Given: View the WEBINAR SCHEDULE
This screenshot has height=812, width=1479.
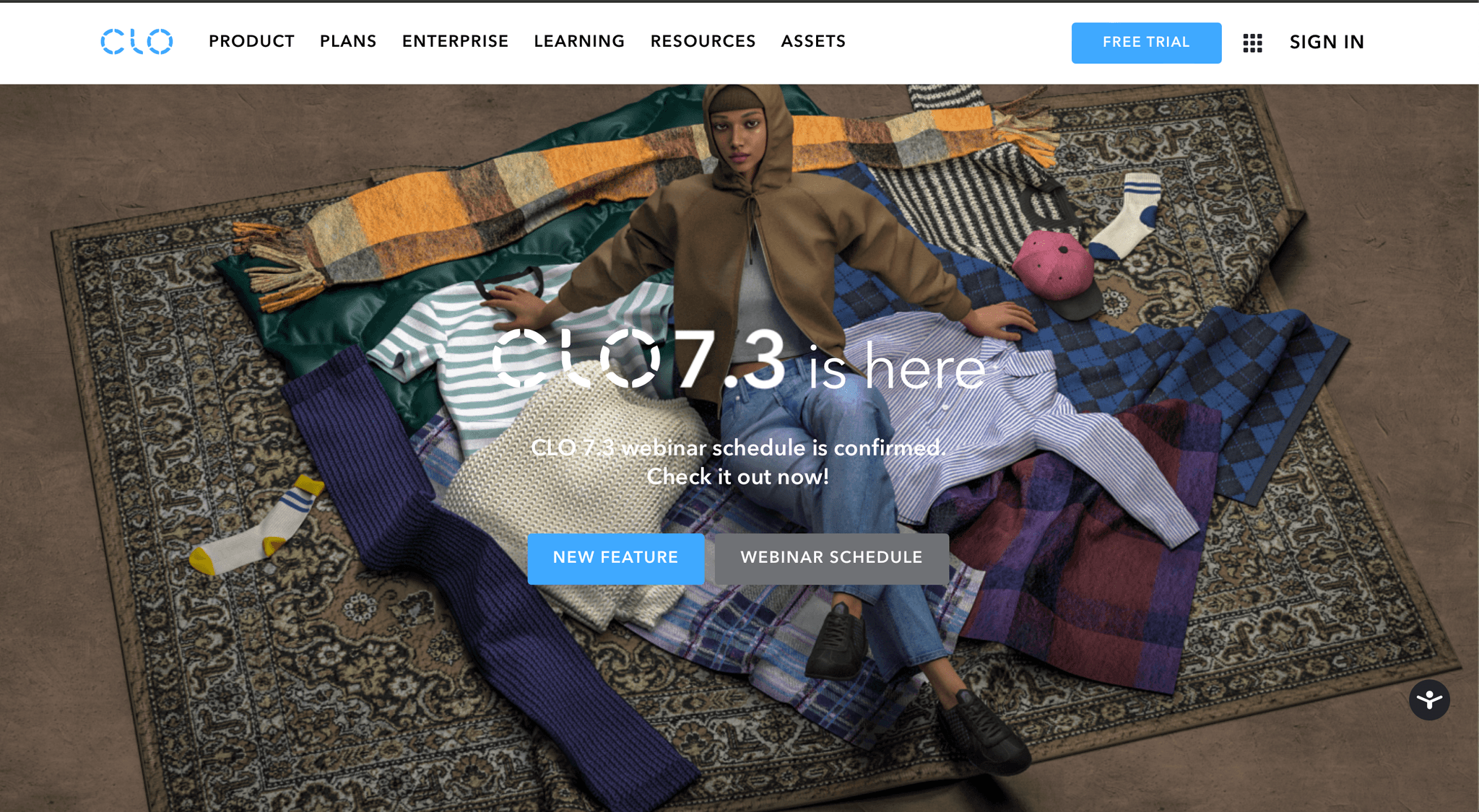Looking at the screenshot, I should (831, 559).
